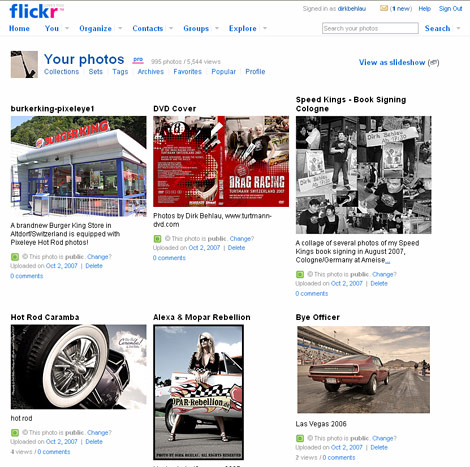
Task: Delete the DVD Cover photo
Action: tap(236, 248)
